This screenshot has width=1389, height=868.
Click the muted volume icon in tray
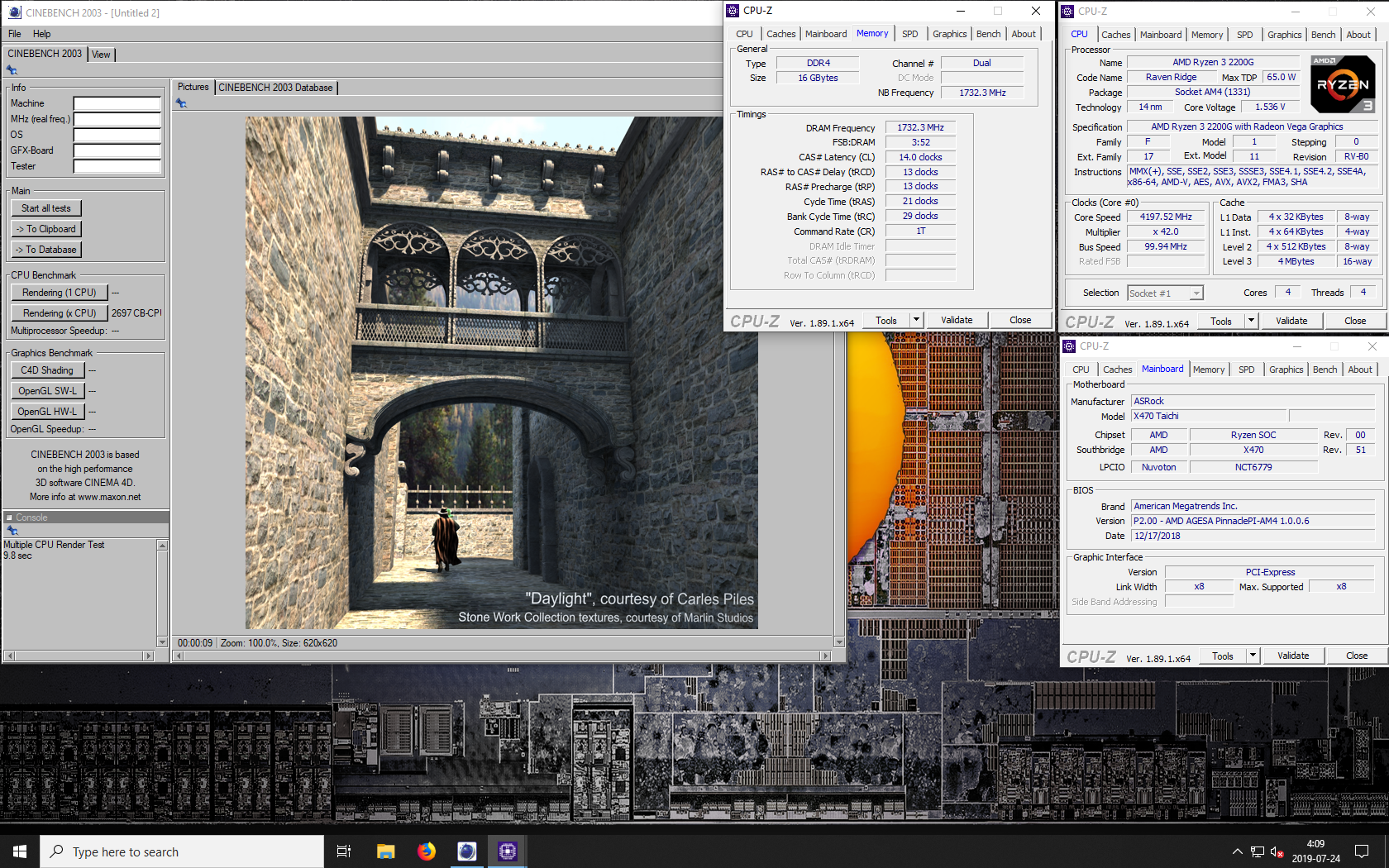(1277, 851)
